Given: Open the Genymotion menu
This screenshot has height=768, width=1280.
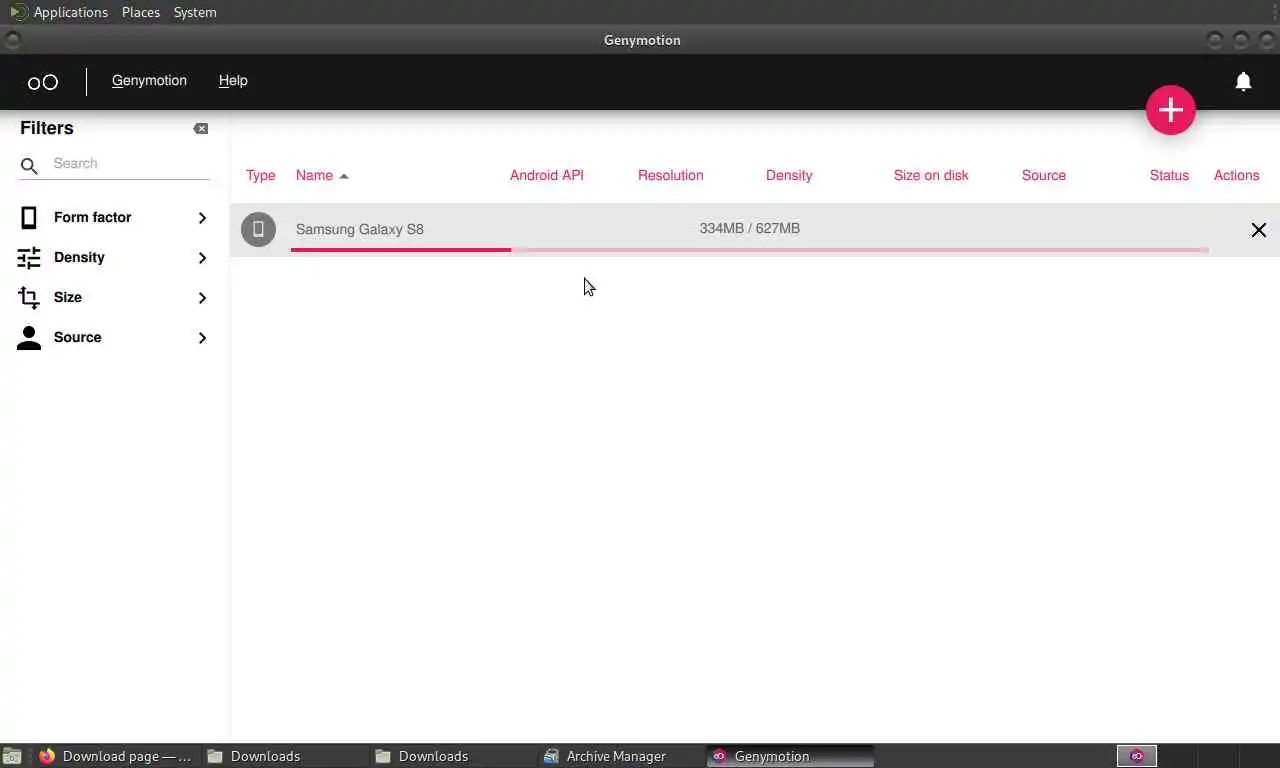Looking at the screenshot, I should click(x=149, y=81).
